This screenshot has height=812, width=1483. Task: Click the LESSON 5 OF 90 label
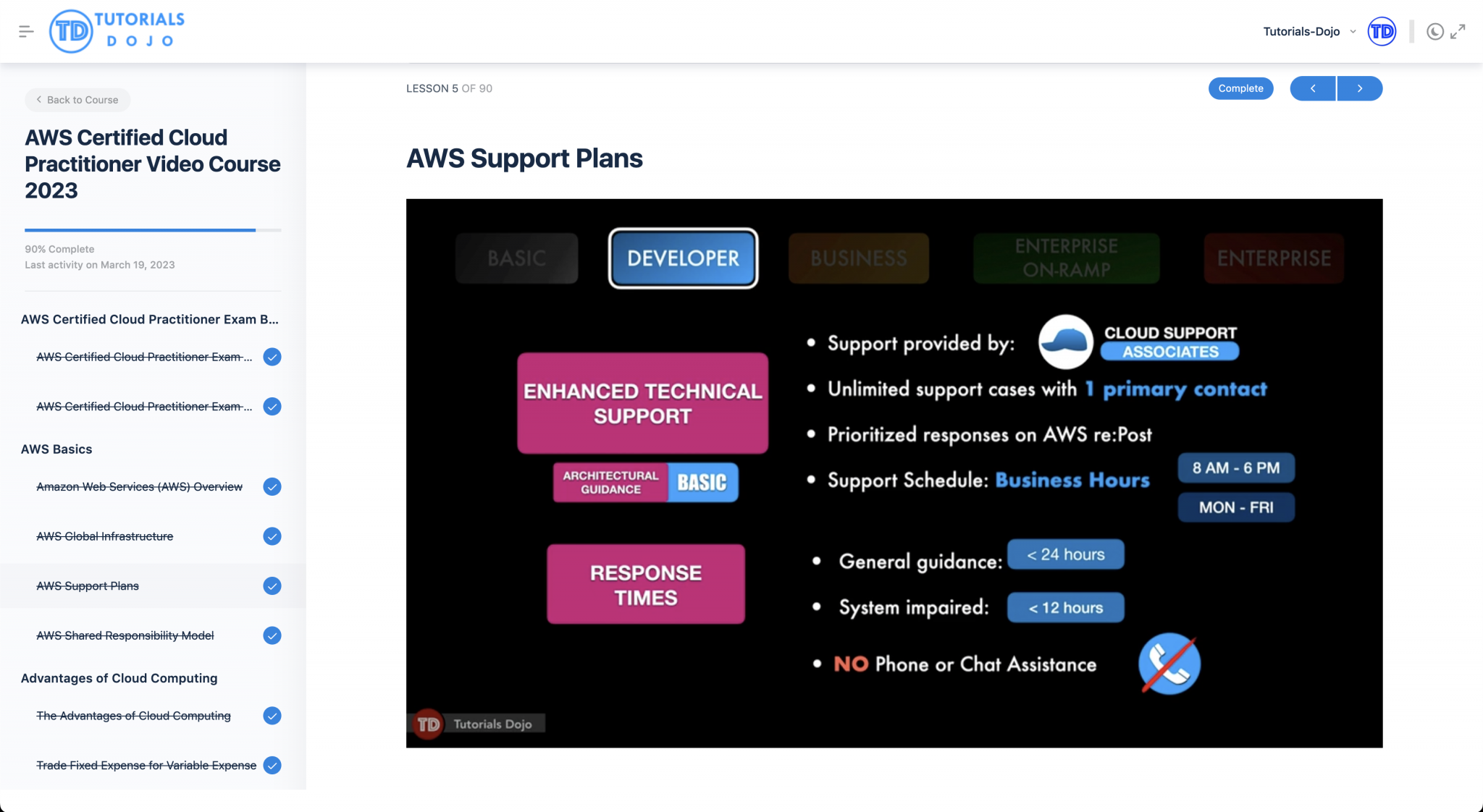tap(449, 88)
